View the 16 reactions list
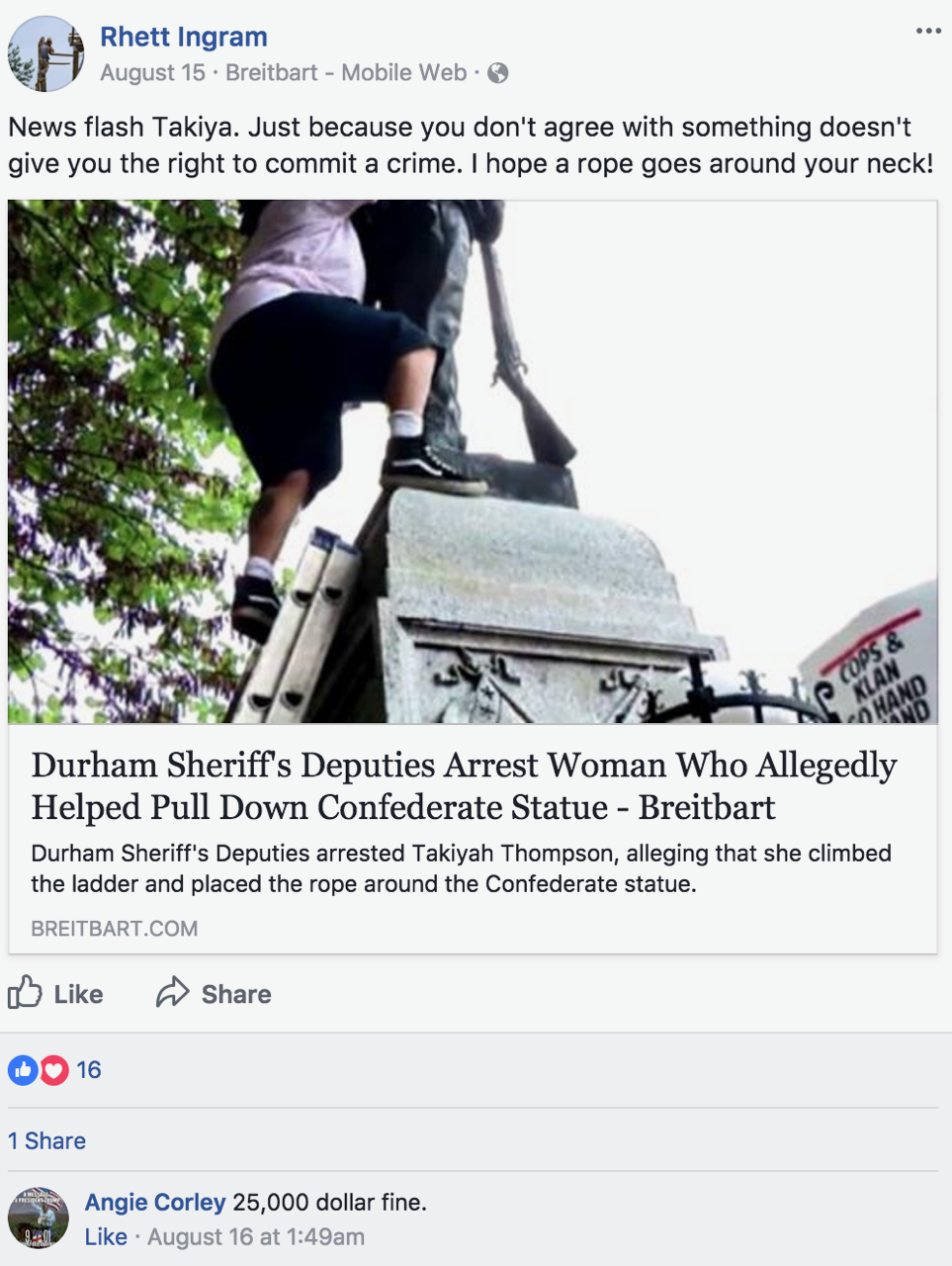 tap(89, 1069)
